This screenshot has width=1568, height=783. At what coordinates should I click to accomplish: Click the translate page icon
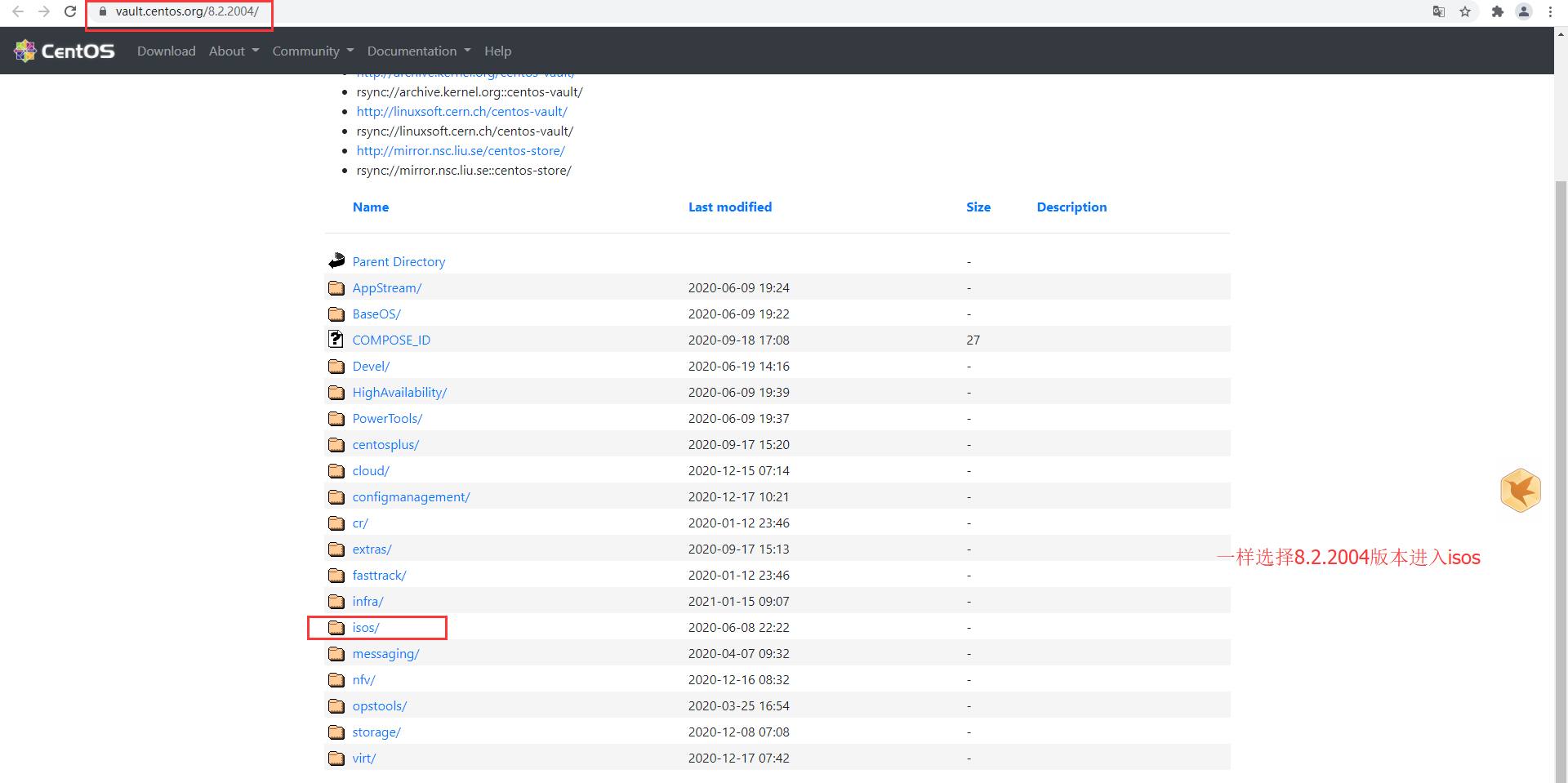pos(1439,11)
